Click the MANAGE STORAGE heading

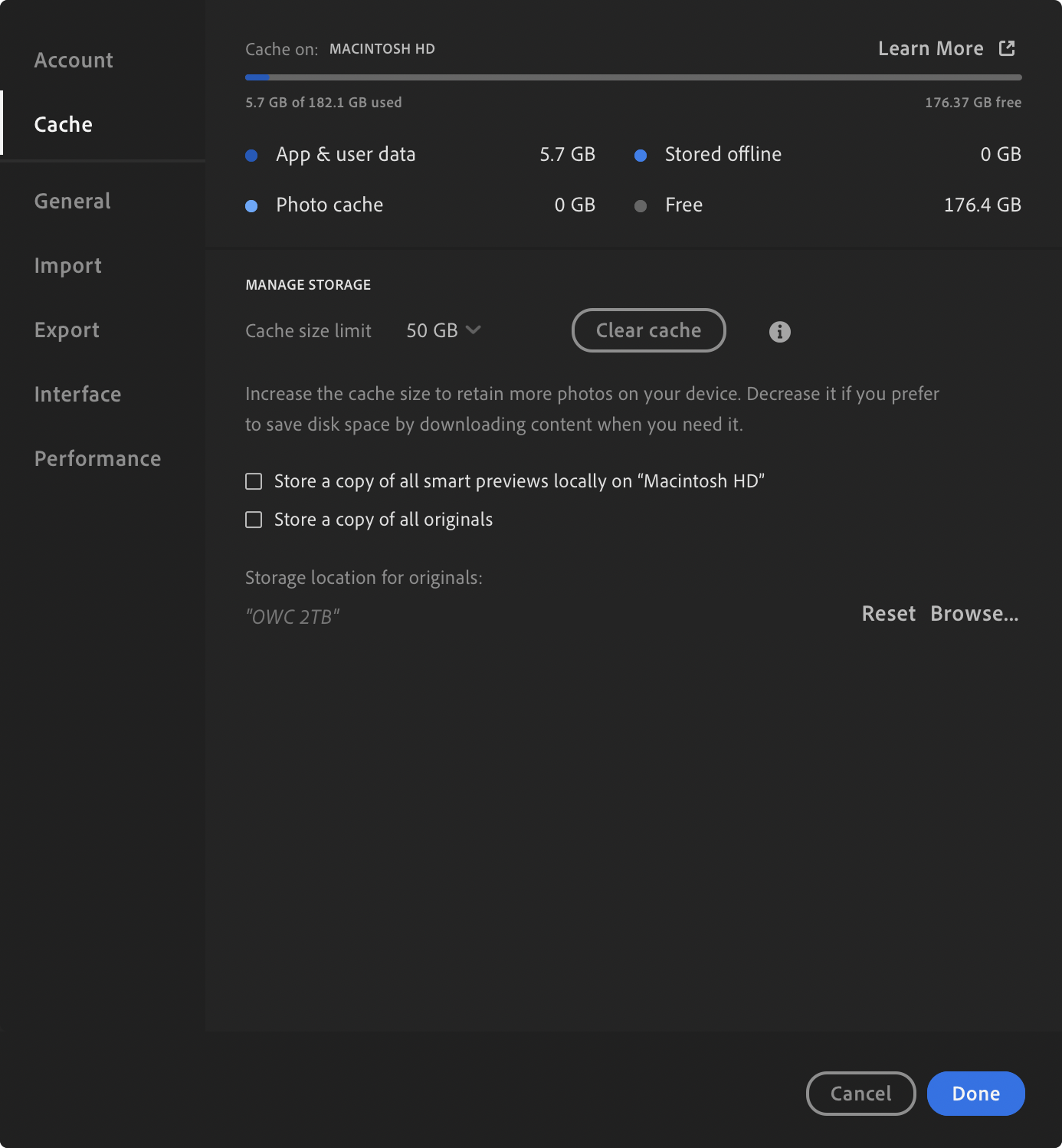(x=308, y=285)
